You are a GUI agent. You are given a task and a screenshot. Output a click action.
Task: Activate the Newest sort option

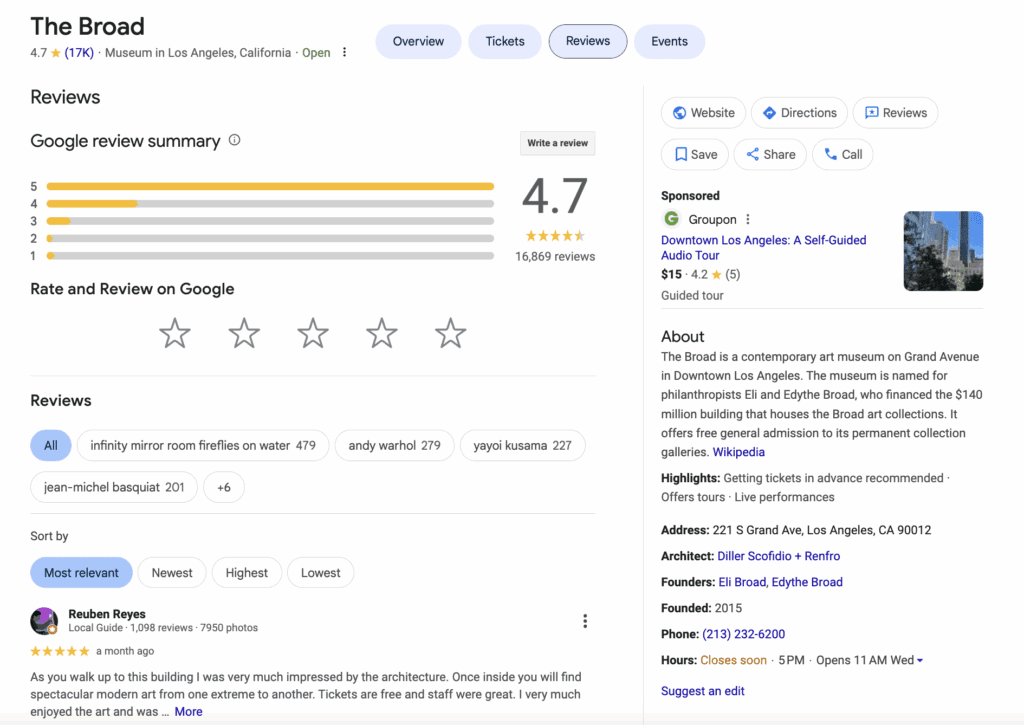[172, 572]
